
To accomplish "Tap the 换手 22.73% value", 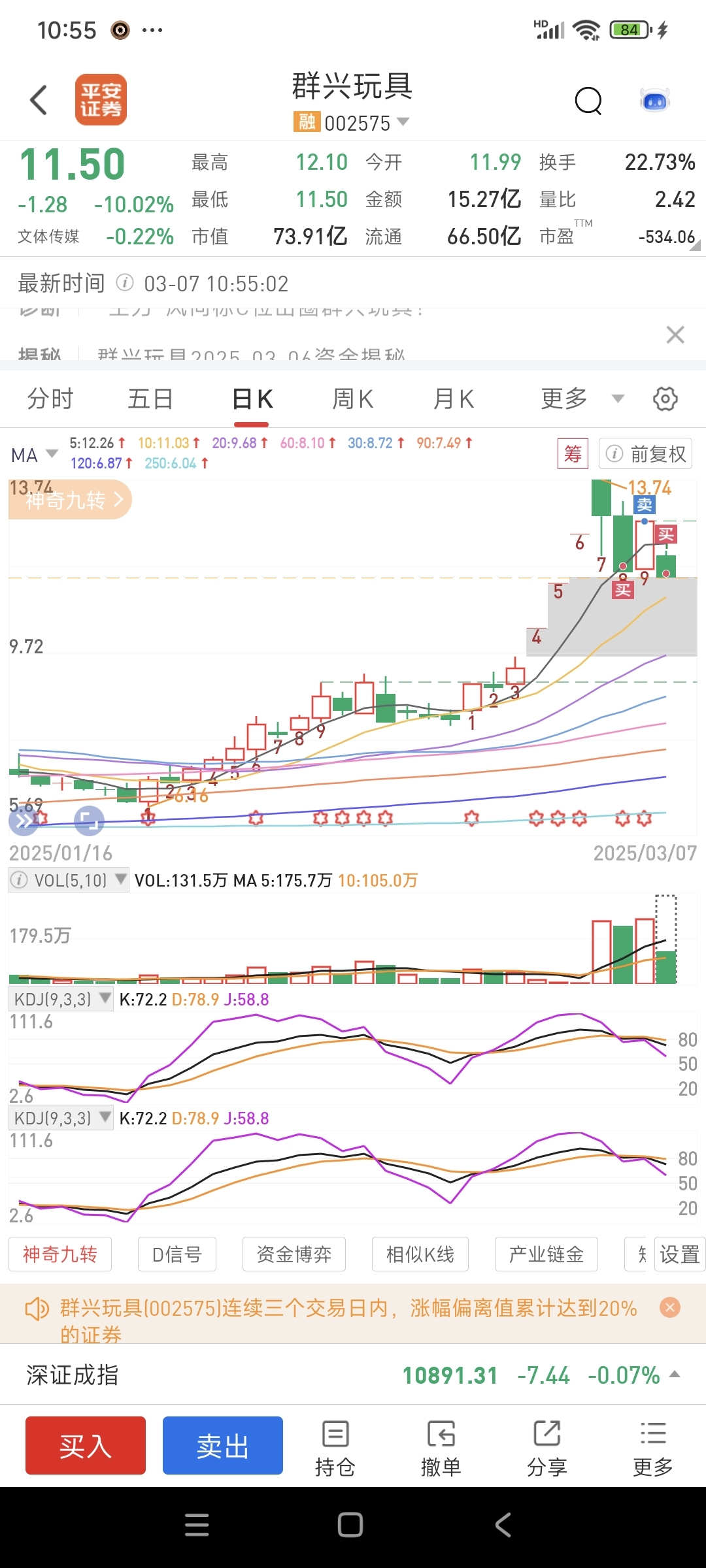I will tap(660, 162).
